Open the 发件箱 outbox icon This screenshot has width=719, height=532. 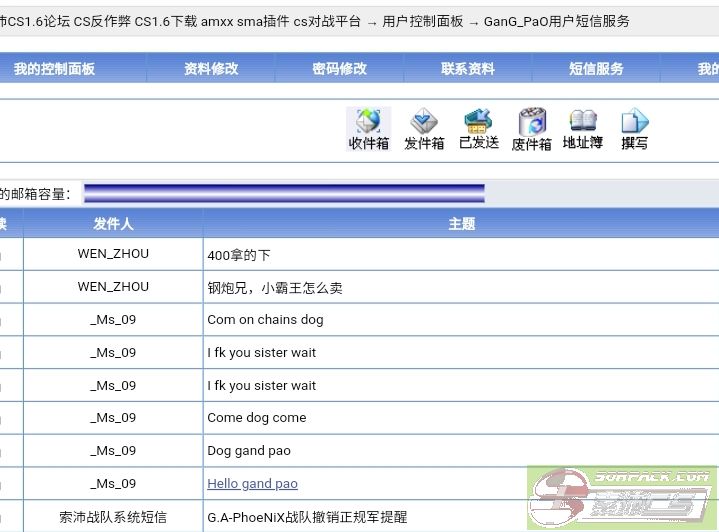pos(424,129)
